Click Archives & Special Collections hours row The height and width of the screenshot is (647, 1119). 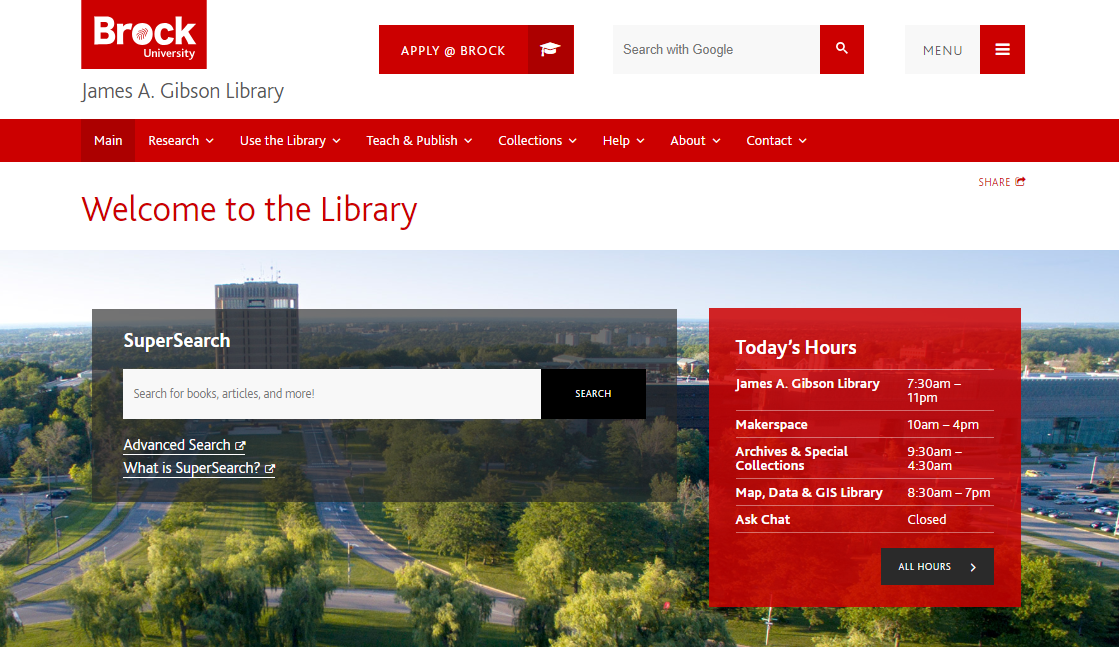(864, 458)
